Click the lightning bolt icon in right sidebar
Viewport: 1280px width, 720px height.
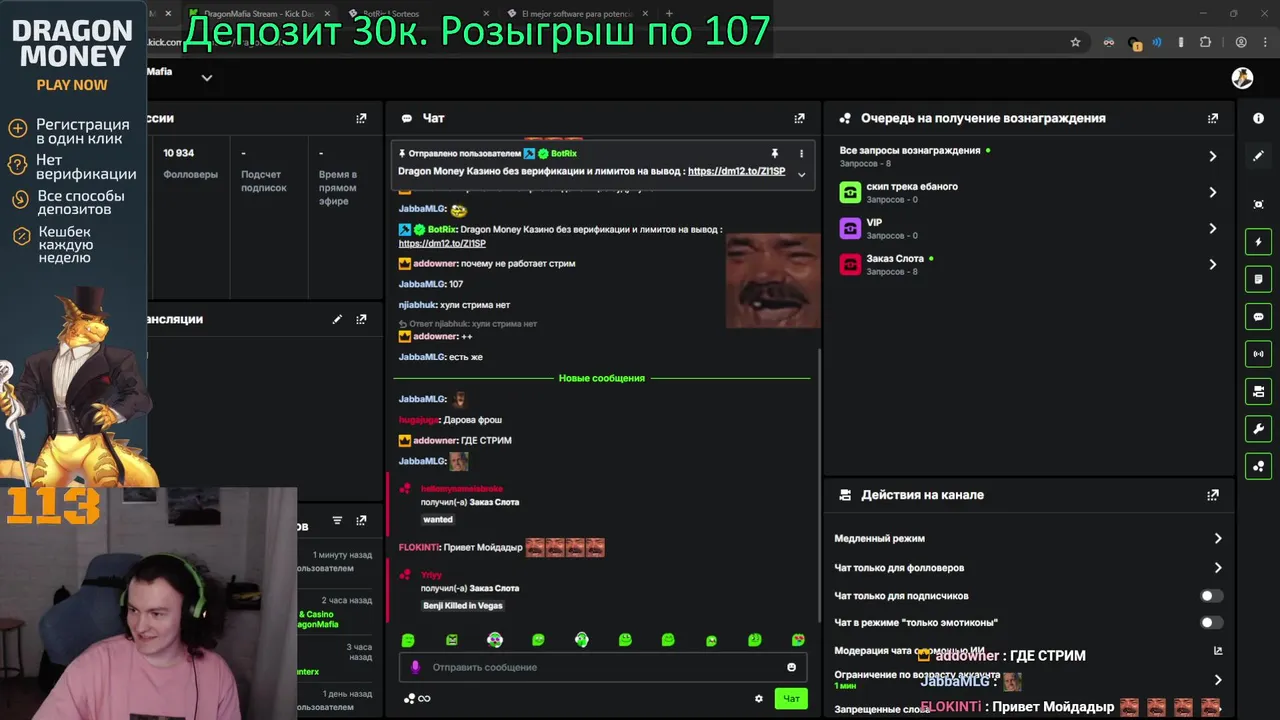click(x=1258, y=242)
